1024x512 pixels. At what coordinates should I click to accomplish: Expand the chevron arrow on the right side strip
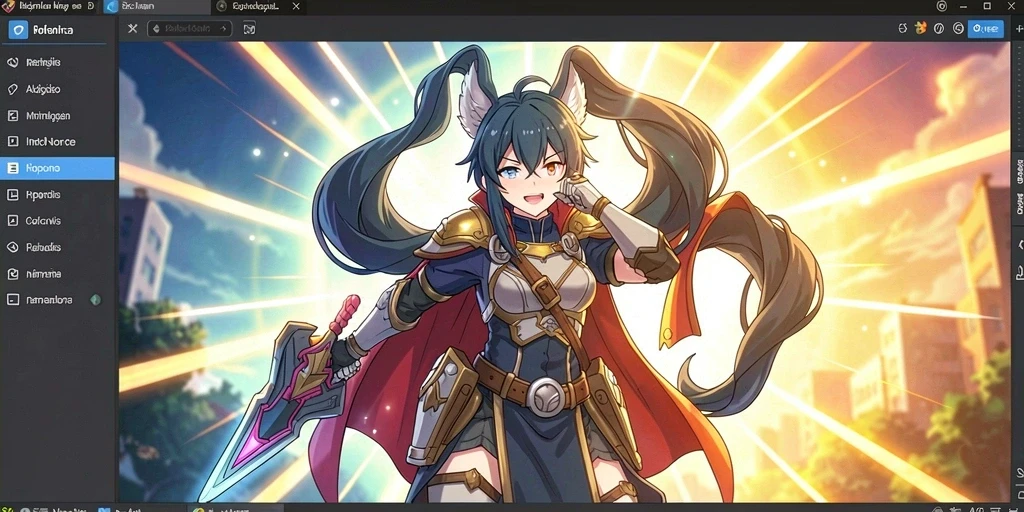pos(1019,244)
